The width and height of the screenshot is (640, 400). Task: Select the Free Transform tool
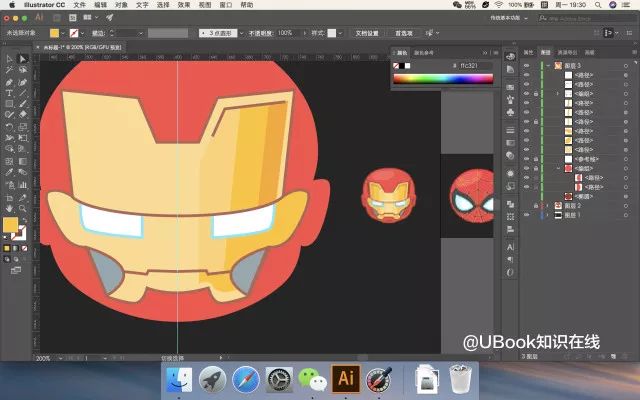click(23, 138)
